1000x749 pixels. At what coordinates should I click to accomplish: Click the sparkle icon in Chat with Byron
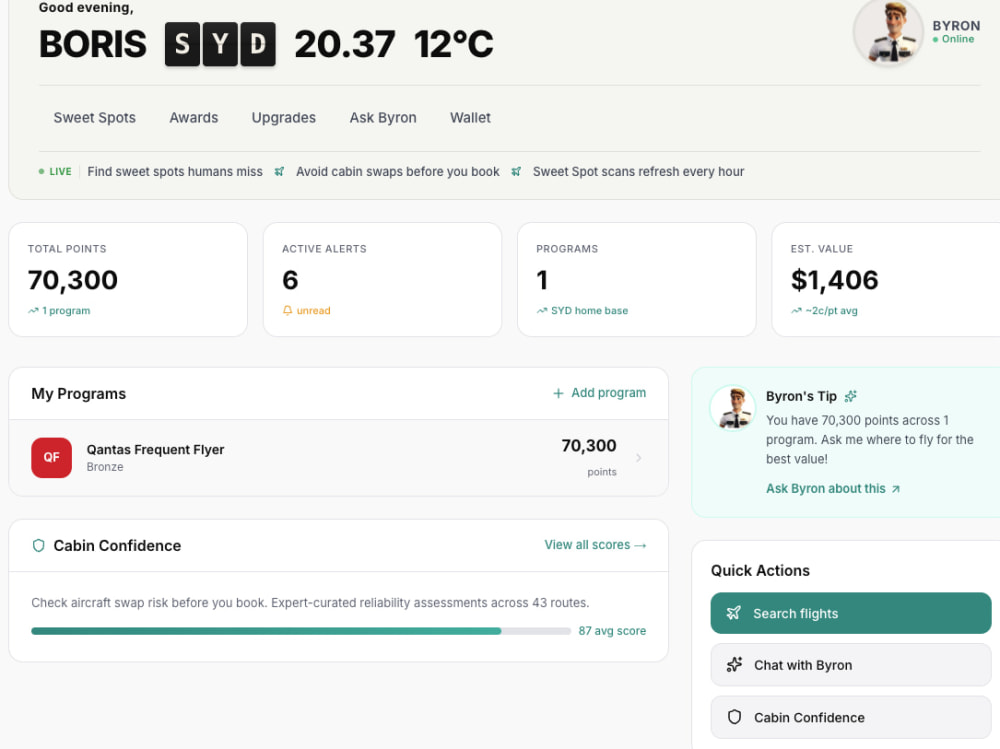[734, 665]
